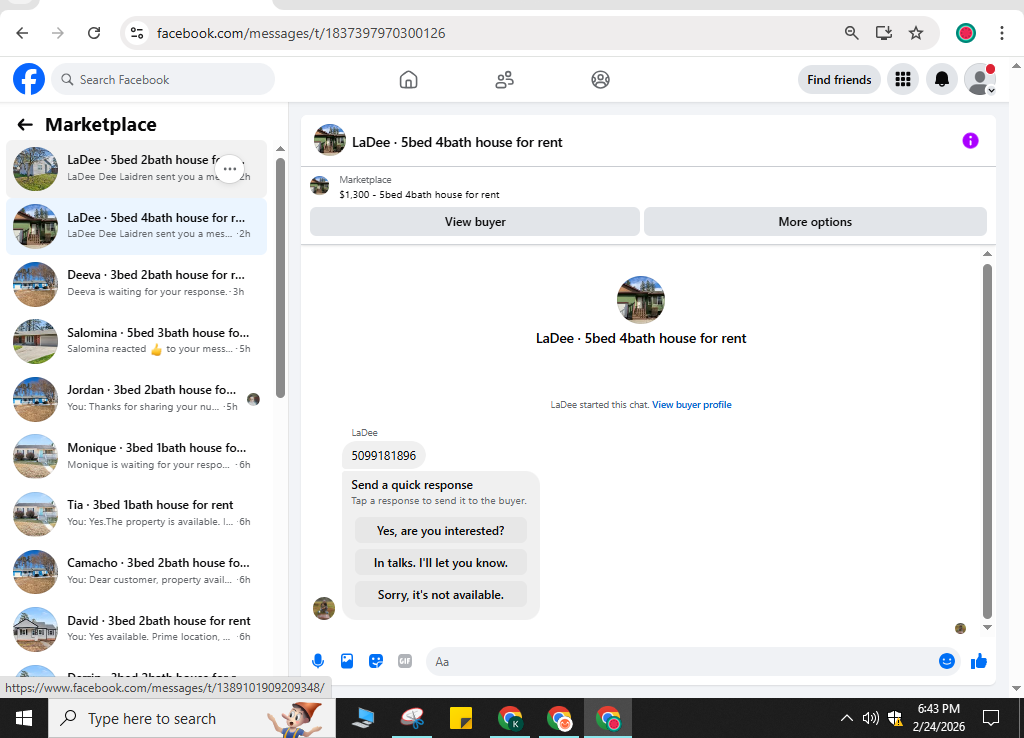This screenshot has height=738, width=1024.
Task: Click the phone number message 5099181896
Action: (383, 455)
